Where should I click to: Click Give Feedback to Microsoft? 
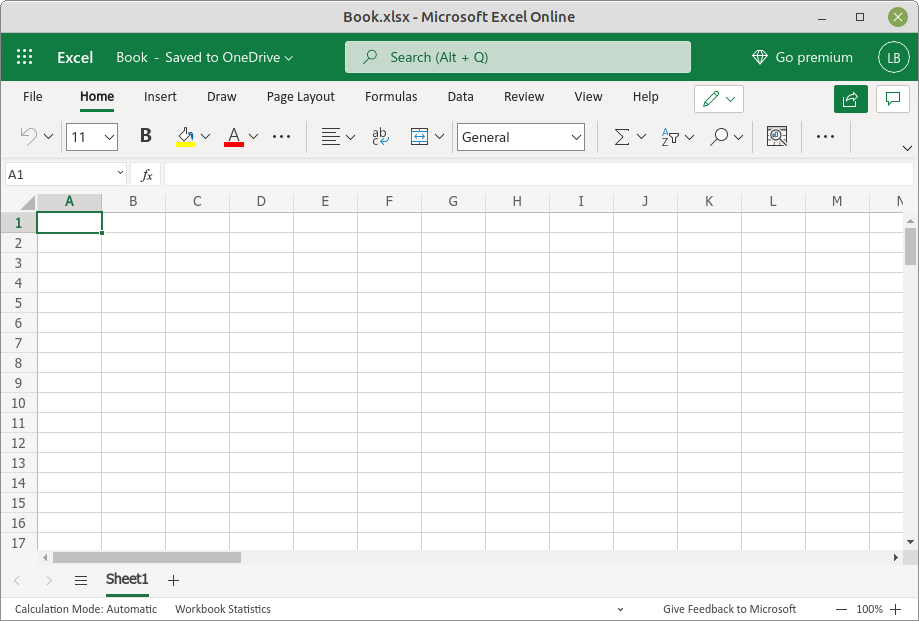[730, 609]
